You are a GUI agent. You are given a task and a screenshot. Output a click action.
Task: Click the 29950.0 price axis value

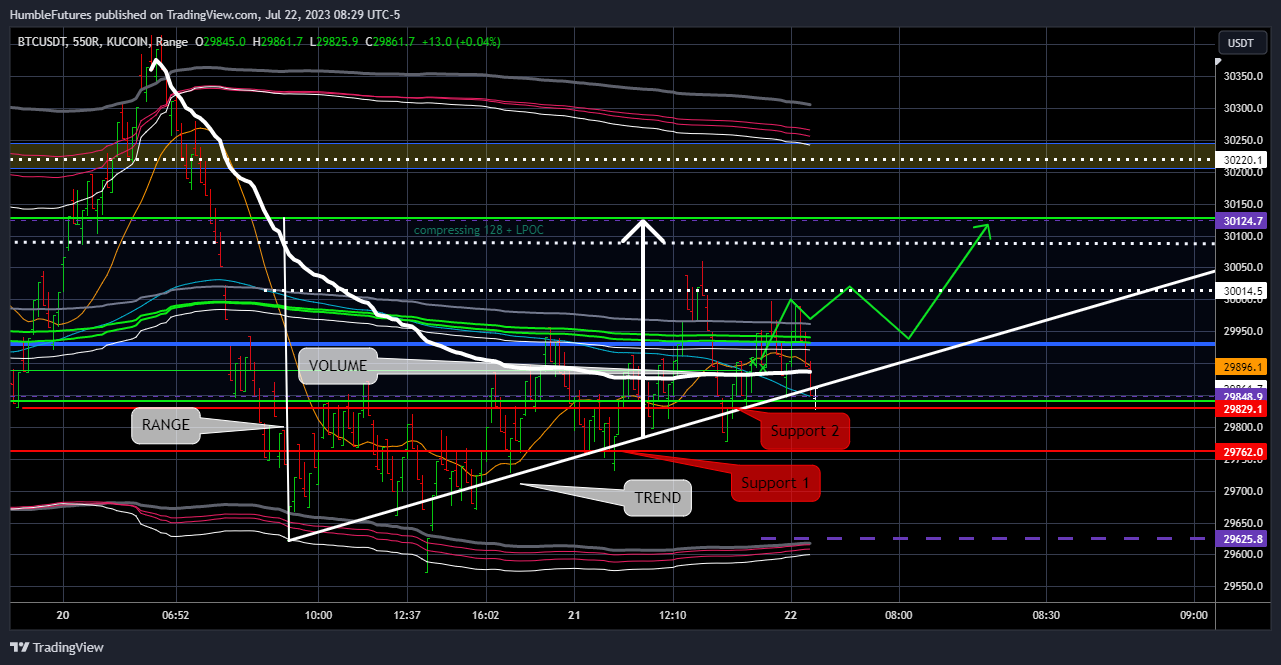pos(1243,331)
